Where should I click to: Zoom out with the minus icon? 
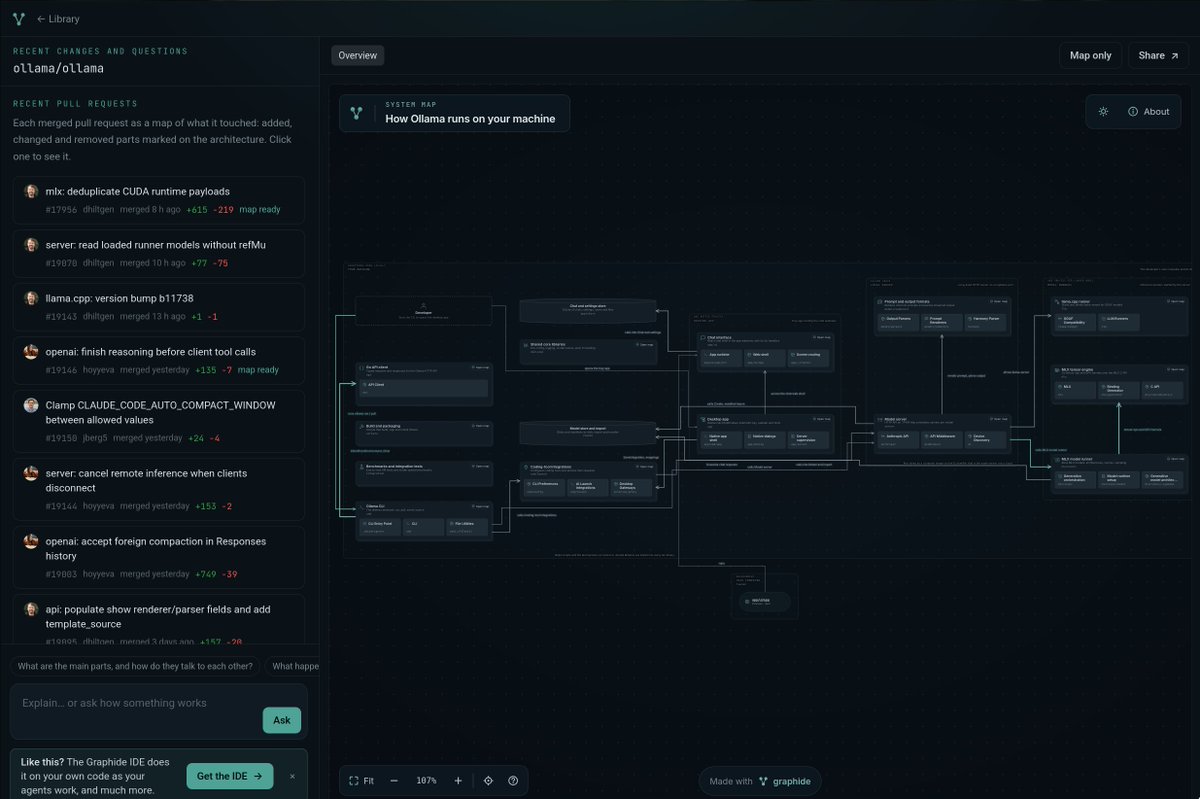coord(394,780)
